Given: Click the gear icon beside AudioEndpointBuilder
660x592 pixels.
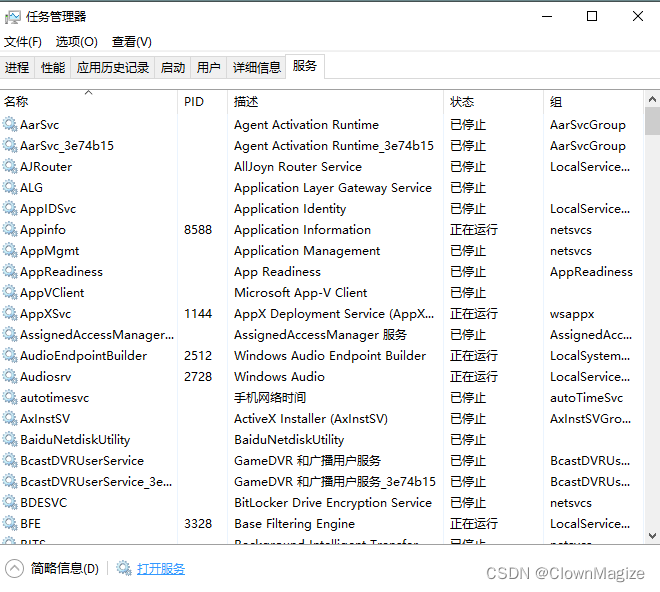Looking at the screenshot, I should point(10,355).
